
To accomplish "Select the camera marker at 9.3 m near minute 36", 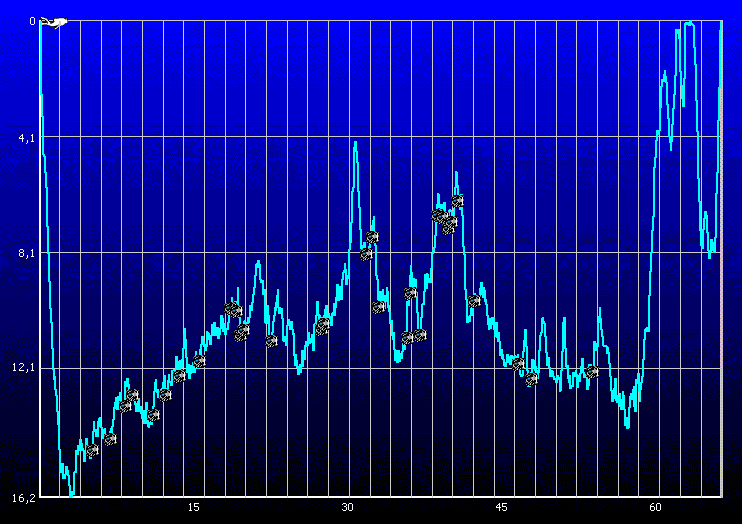I will click(410, 293).
